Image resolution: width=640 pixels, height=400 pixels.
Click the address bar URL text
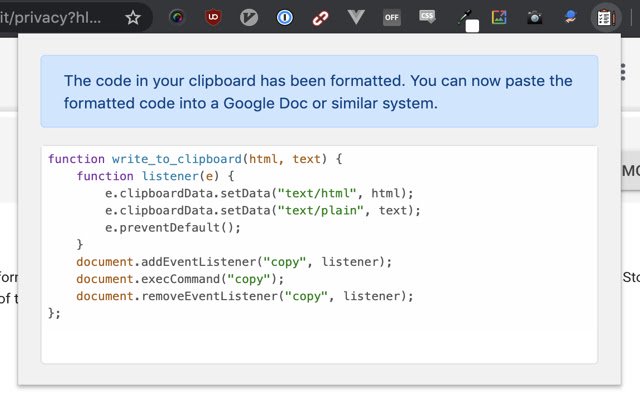tap(50, 18)
